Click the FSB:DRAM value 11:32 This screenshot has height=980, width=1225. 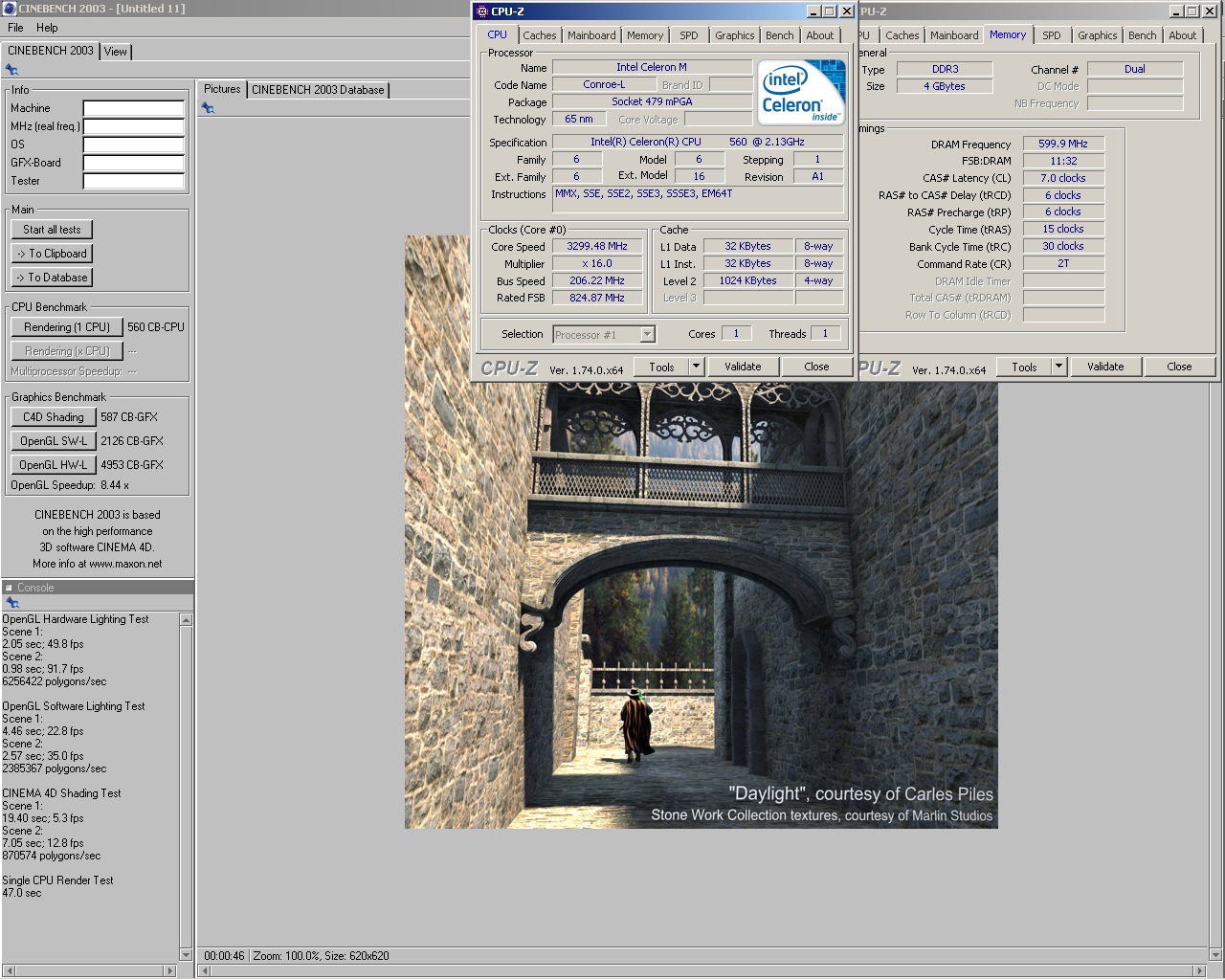coord(1063,161)
